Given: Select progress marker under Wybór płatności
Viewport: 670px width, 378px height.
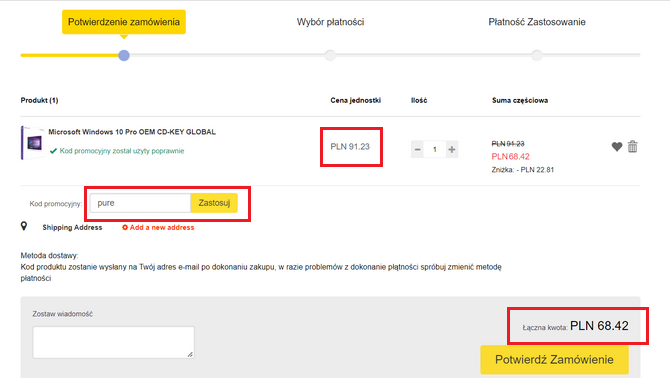Looking at the screenshot, I should (x=330, y=56).
